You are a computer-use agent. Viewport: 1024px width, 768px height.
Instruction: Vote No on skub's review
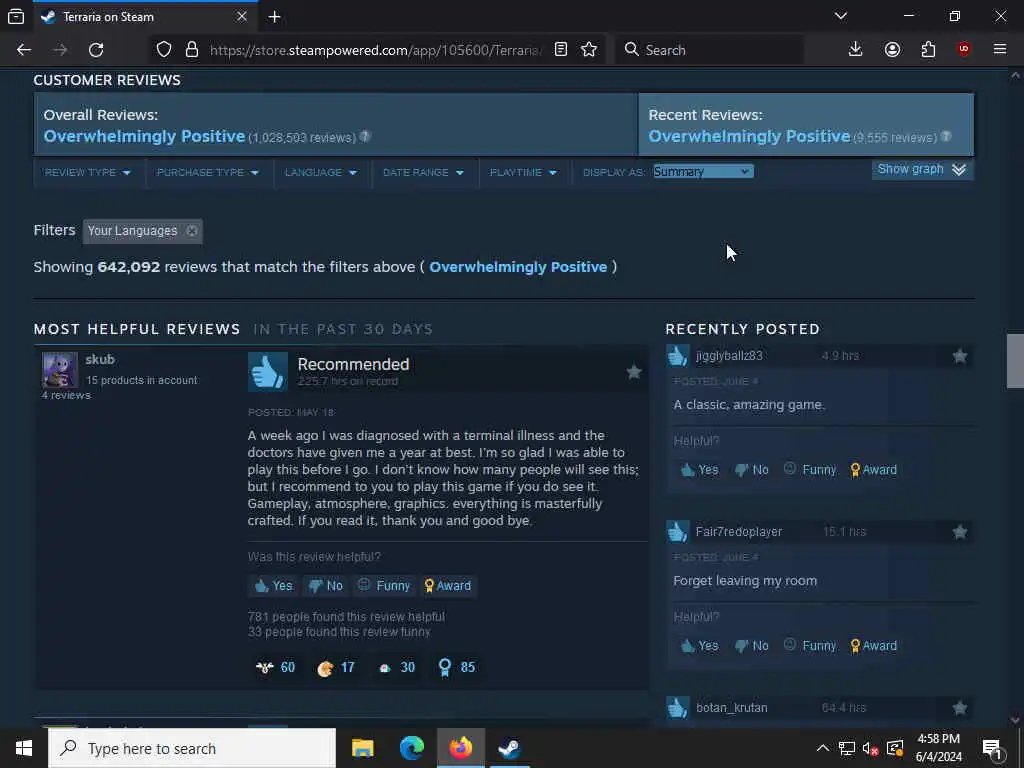[x=325, y=586]
